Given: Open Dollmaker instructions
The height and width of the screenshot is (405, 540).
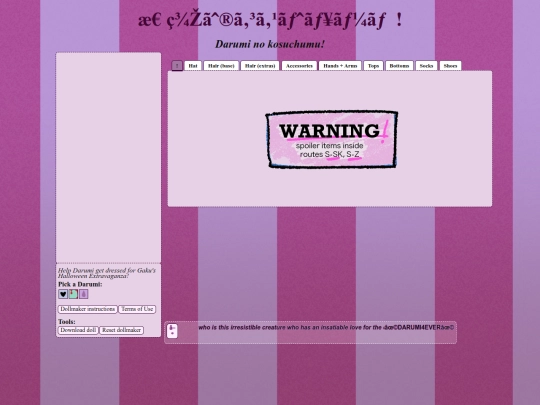Looking at the screenshot, I should tap(87, 309).
